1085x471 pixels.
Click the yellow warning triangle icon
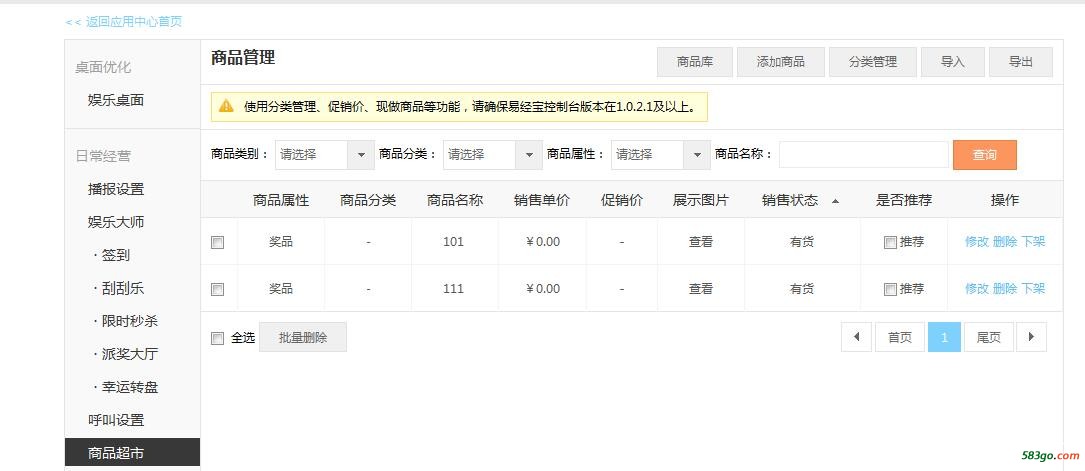pyautogui.click(x=226, y=107)
